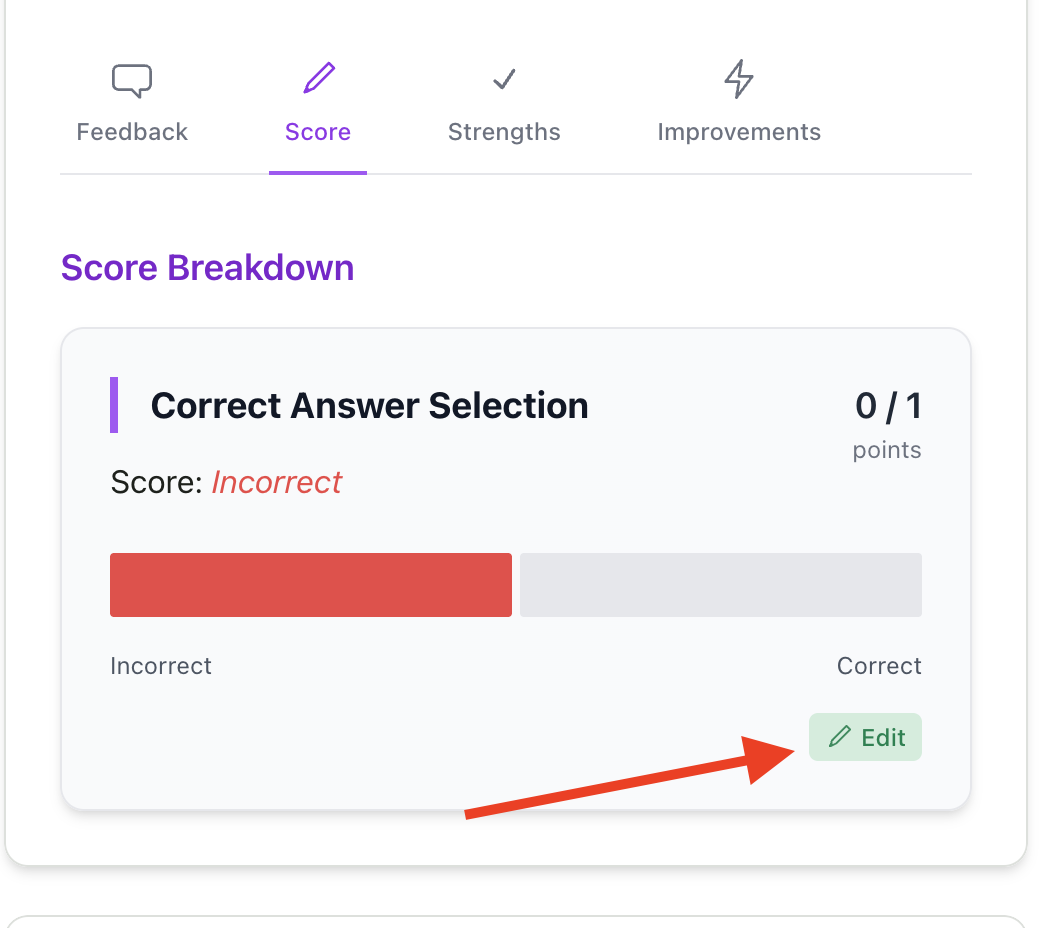The width and height of the screenshot is (1060, 928).
Task: Select the Incorrect option on the score bar
Action: (x=160, y=665)
